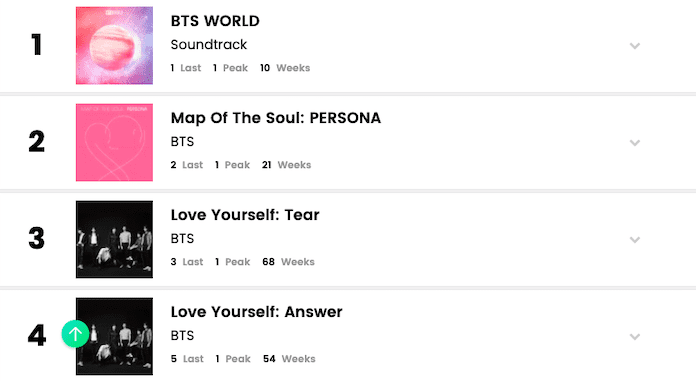Click the green up-arrow trend icon

click(x=75, y=334)
